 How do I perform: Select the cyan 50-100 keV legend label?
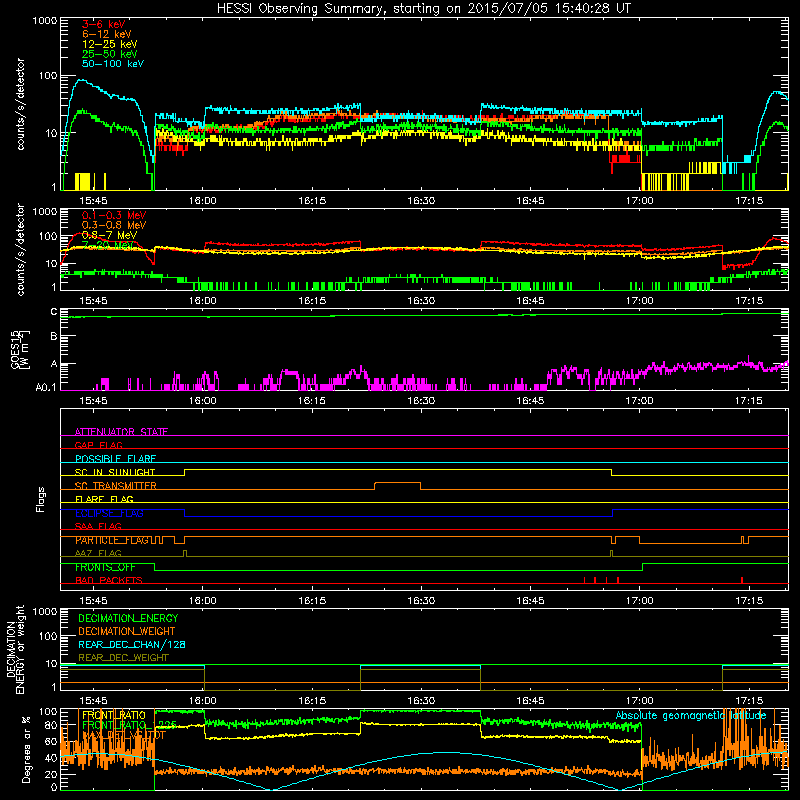click(113, 64)
